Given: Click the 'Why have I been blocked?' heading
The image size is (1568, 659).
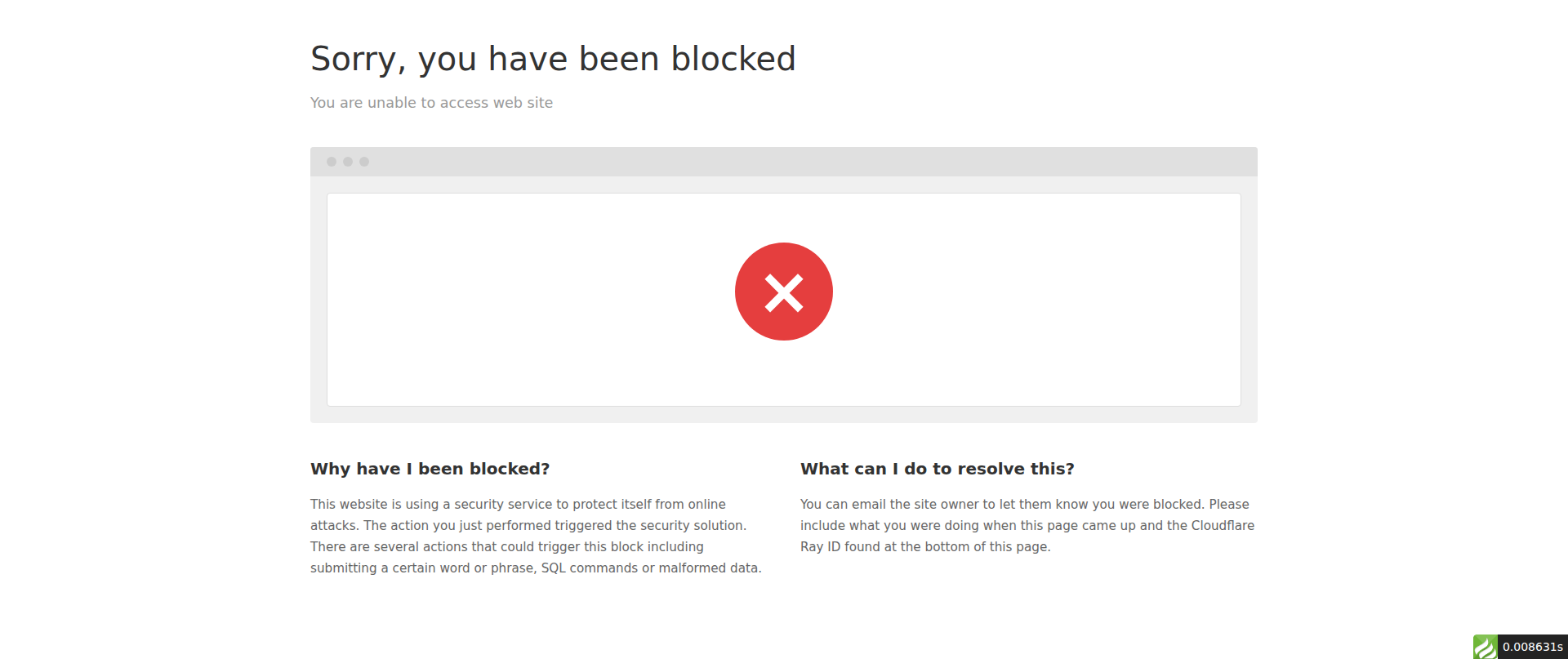Looking at the screenshot, I should 430,469.
